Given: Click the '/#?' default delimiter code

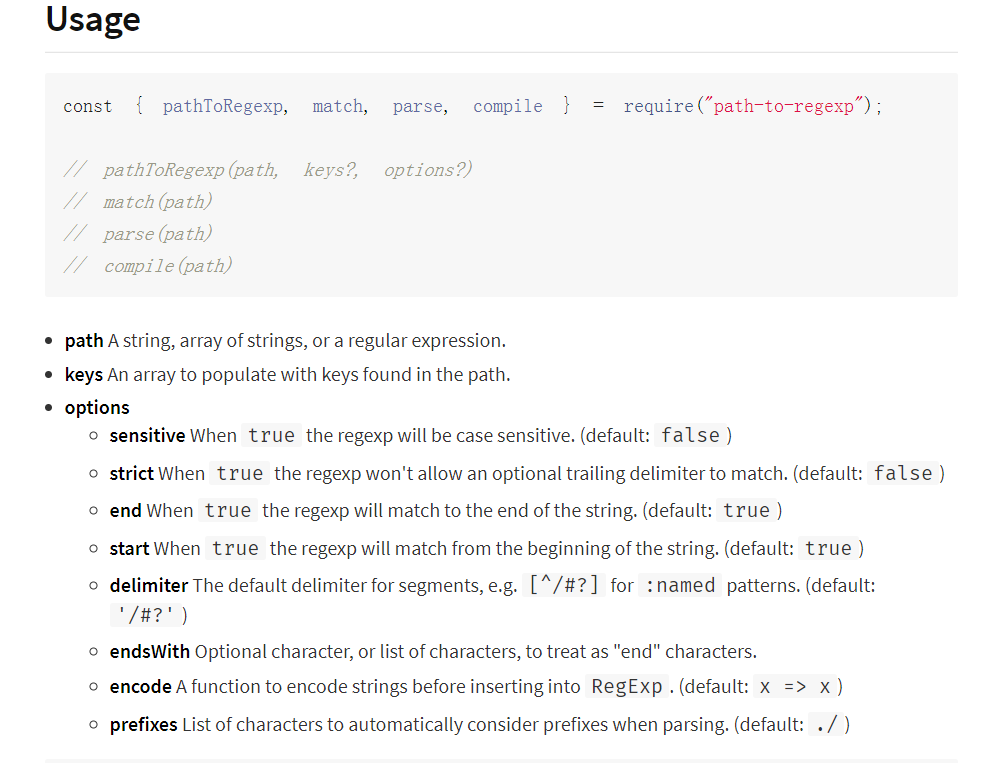Looking at the screenshot, I should 145,616.
